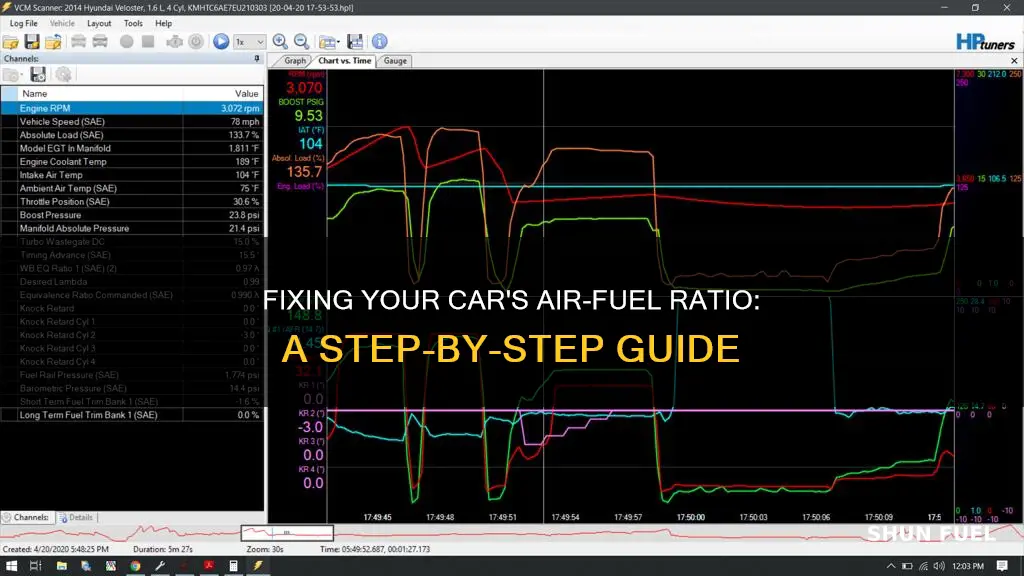
Task: Open the Windows Start menu
Action: click(x=11, y=566)
